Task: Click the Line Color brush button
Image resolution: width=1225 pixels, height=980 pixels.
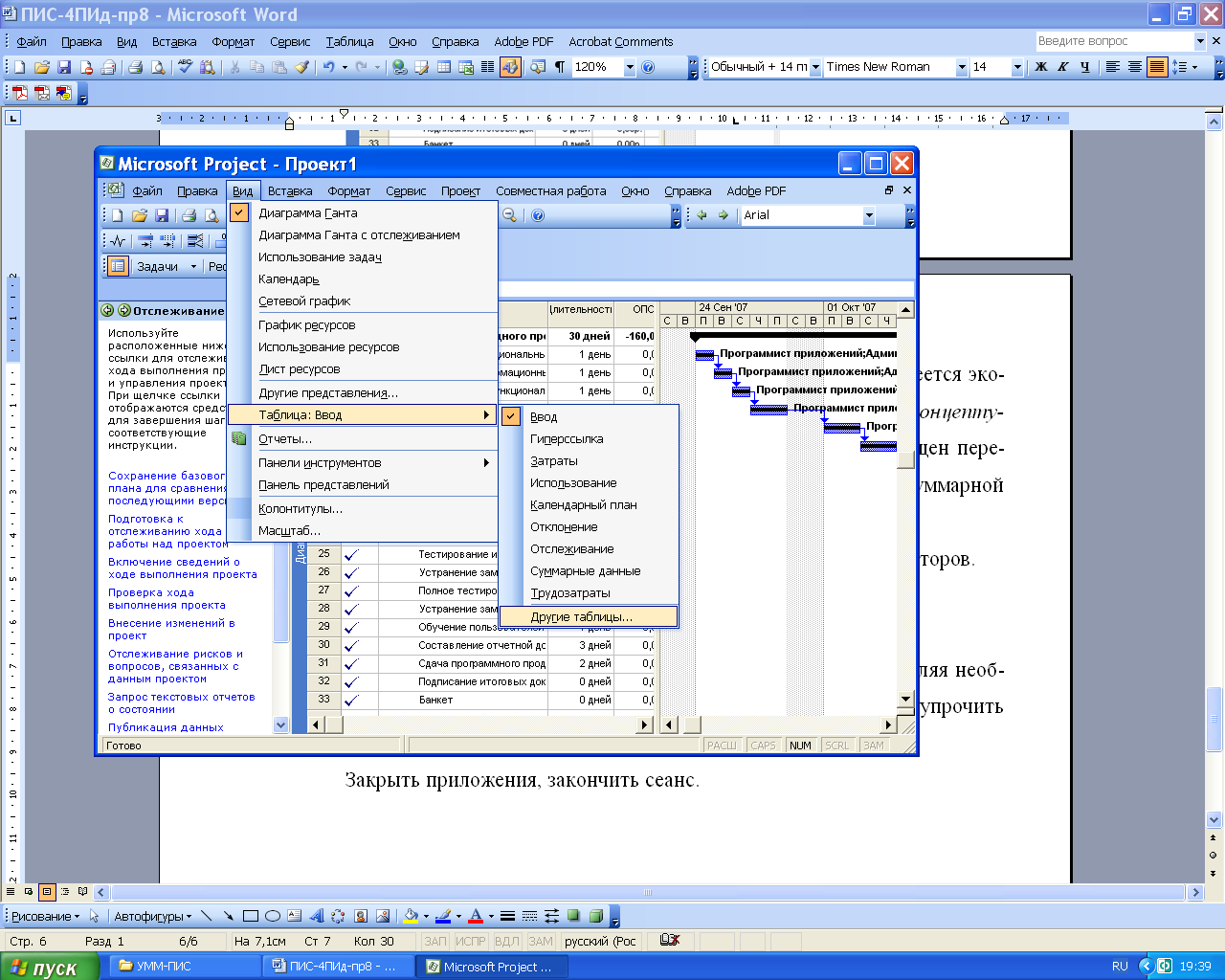Action: click(x=442, y=916)
